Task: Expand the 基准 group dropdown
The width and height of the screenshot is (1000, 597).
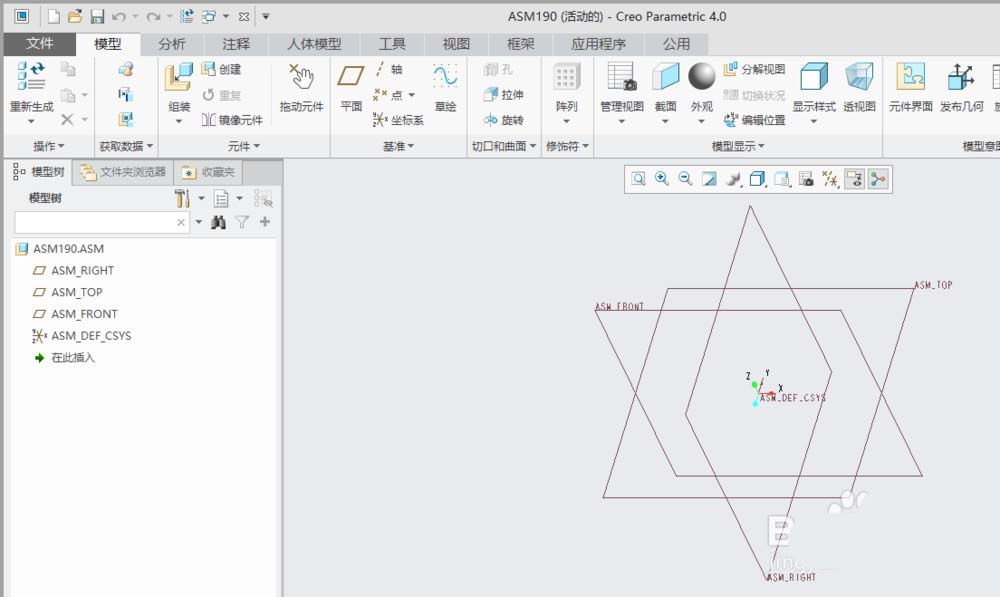Action: [x=398, y=146]
